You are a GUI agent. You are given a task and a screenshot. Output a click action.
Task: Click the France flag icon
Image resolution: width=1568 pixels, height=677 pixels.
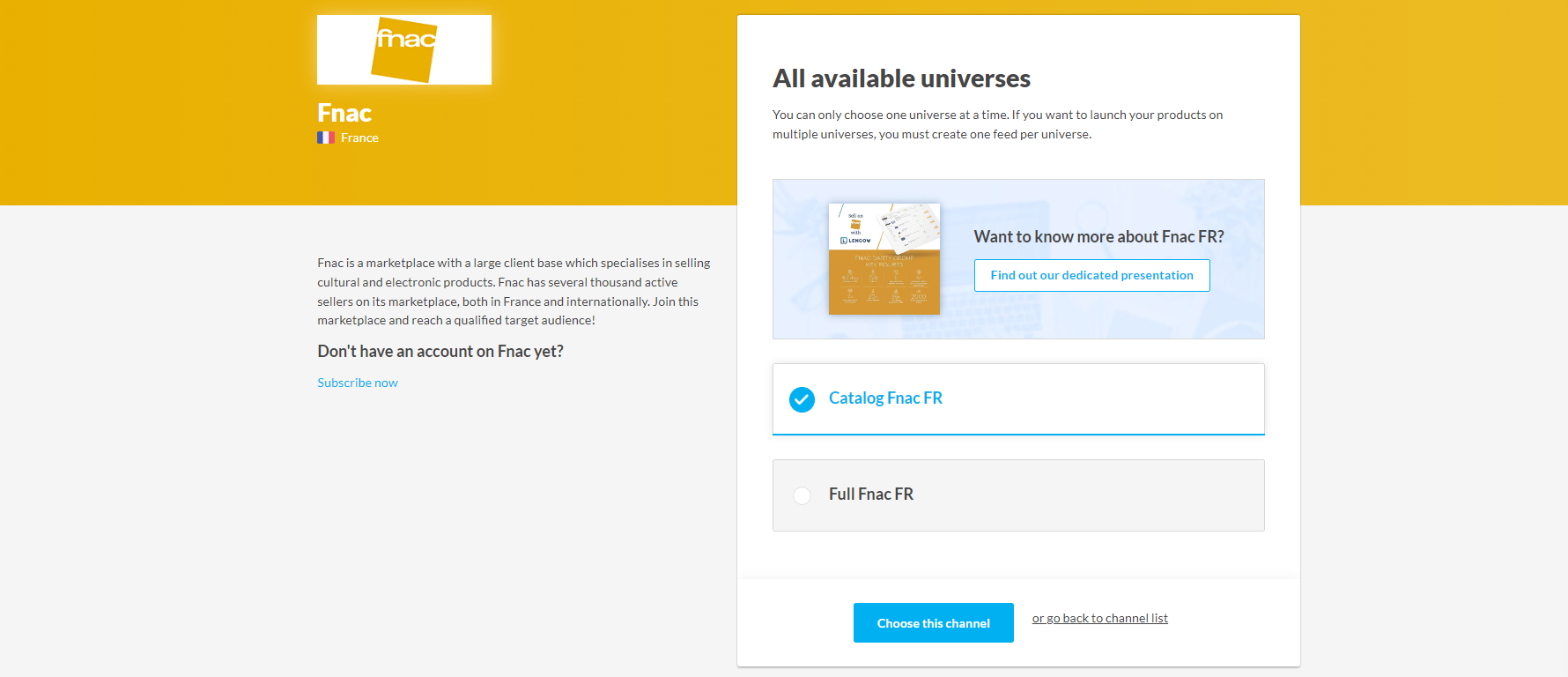(x=326, y=138)
